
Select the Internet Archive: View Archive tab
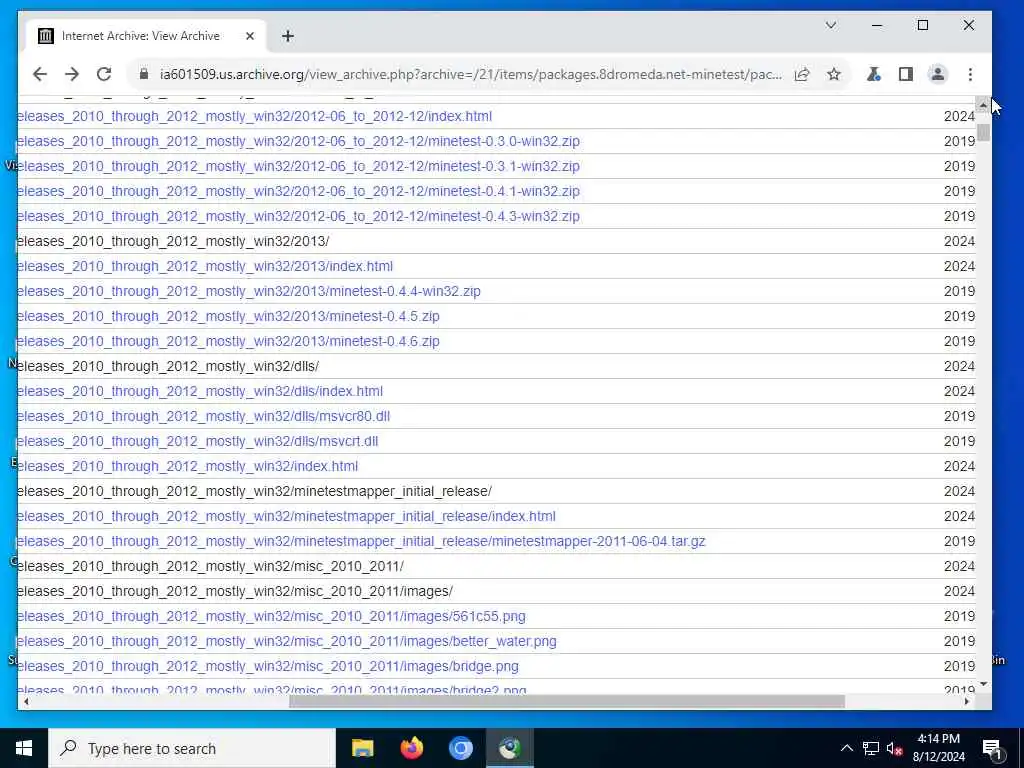pyautogui.click(x=146, y=36)
